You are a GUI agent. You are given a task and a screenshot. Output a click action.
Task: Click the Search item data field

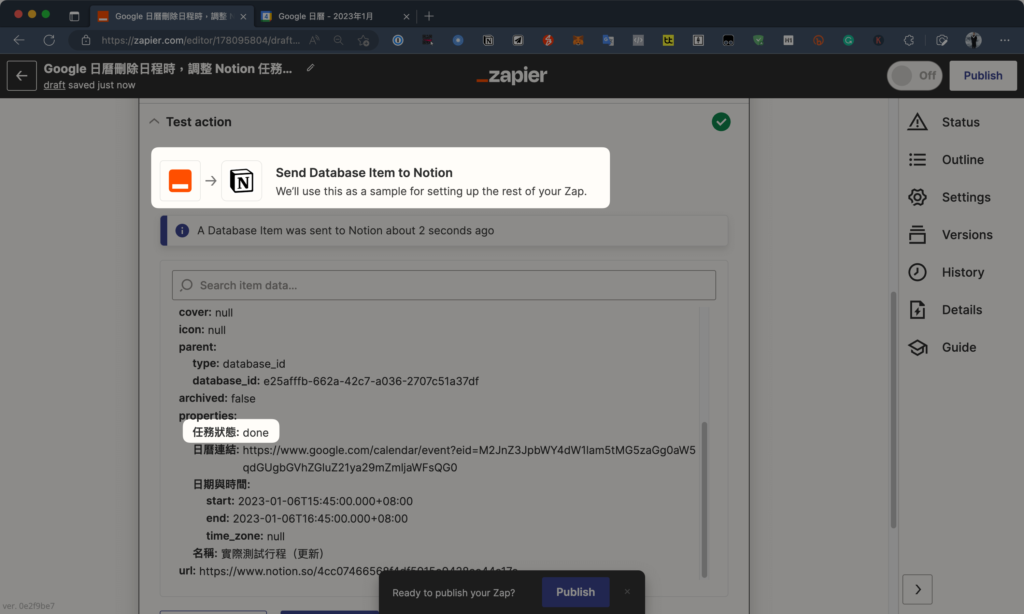tap(444, 285)
